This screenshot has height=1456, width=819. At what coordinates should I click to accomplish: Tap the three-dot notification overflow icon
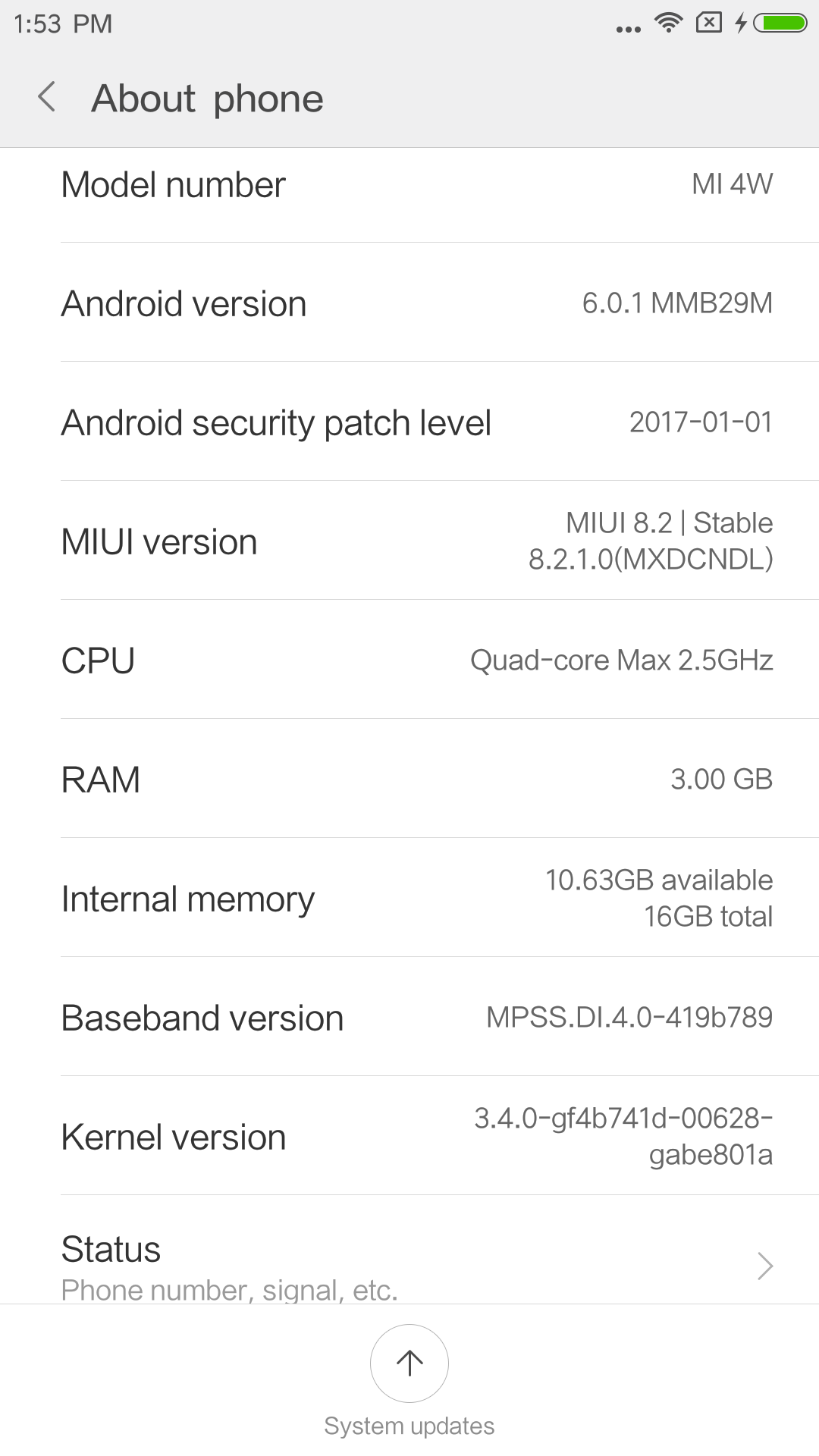(x=629, y=29)
